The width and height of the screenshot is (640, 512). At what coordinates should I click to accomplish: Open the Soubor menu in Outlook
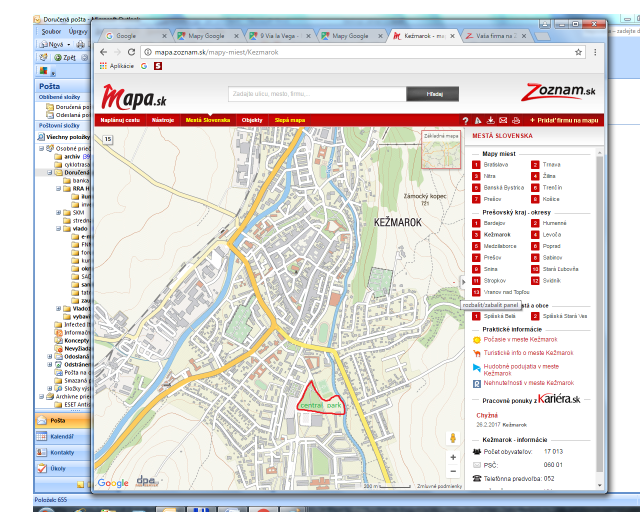[51, 31]
